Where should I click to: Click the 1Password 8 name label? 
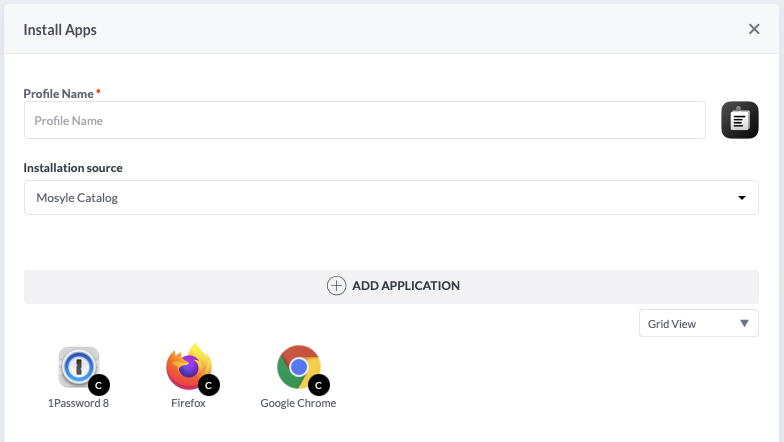[78, 403]
